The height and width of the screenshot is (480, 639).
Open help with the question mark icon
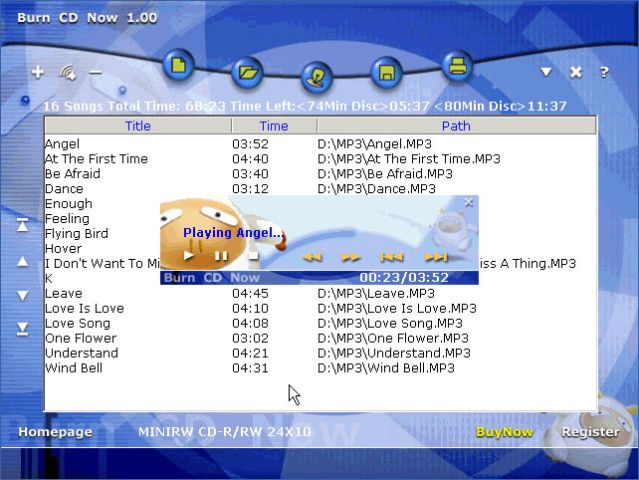tap(604, 73)
